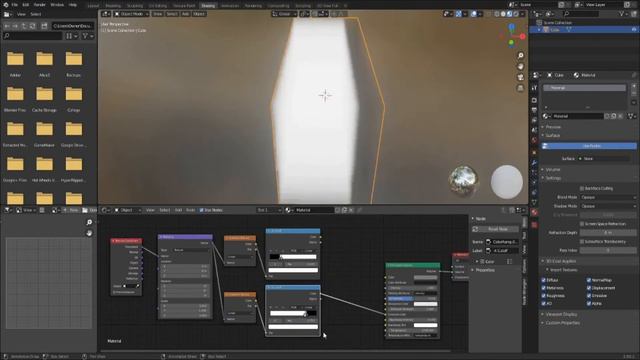Open the Blend Mode dropdown
Viewport: 640px width, 360px height.
tap(608, 197)
